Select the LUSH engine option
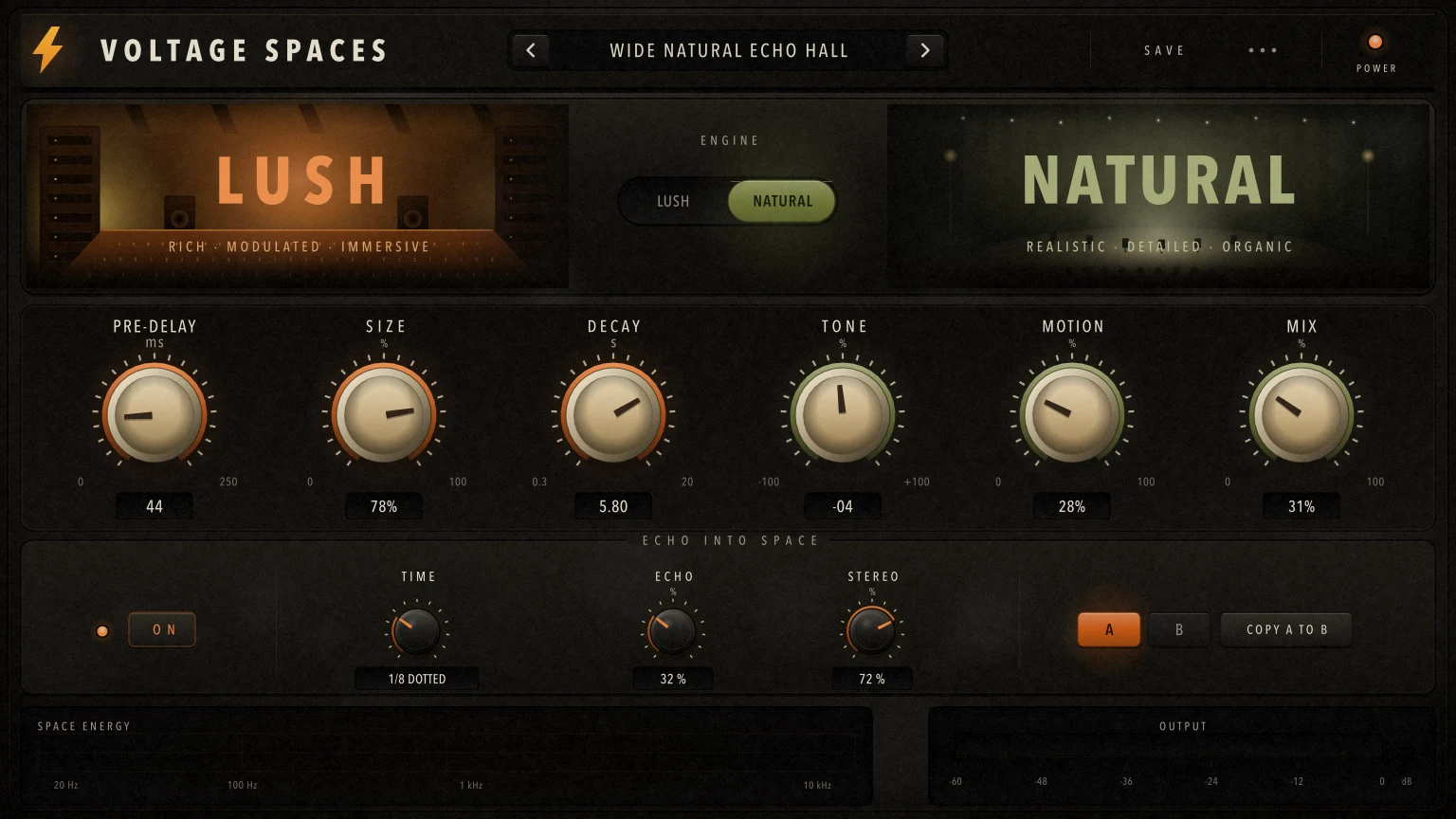The image size is (1456, 819). click(x=673, y=201)
